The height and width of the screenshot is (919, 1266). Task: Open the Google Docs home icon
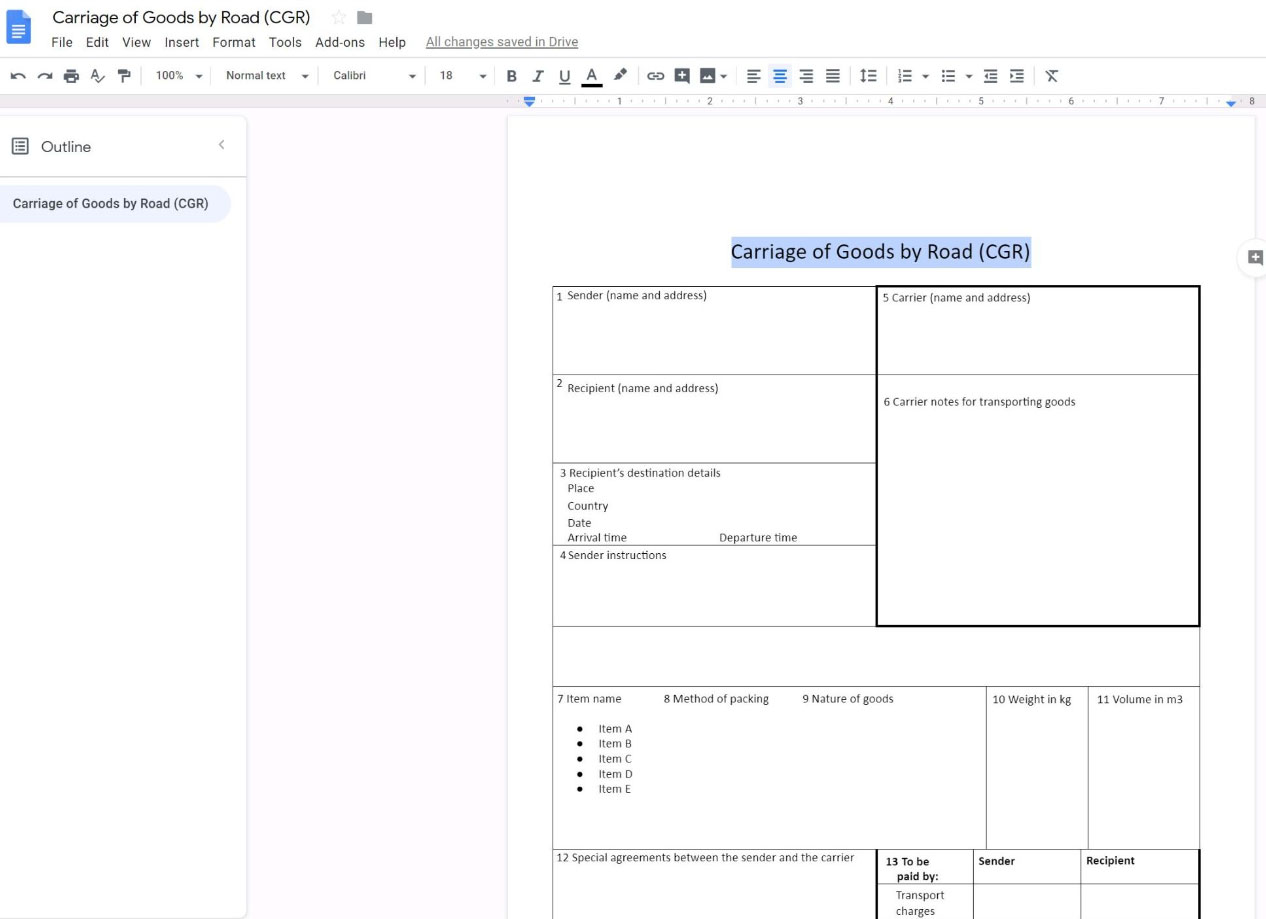coord(19,28)
